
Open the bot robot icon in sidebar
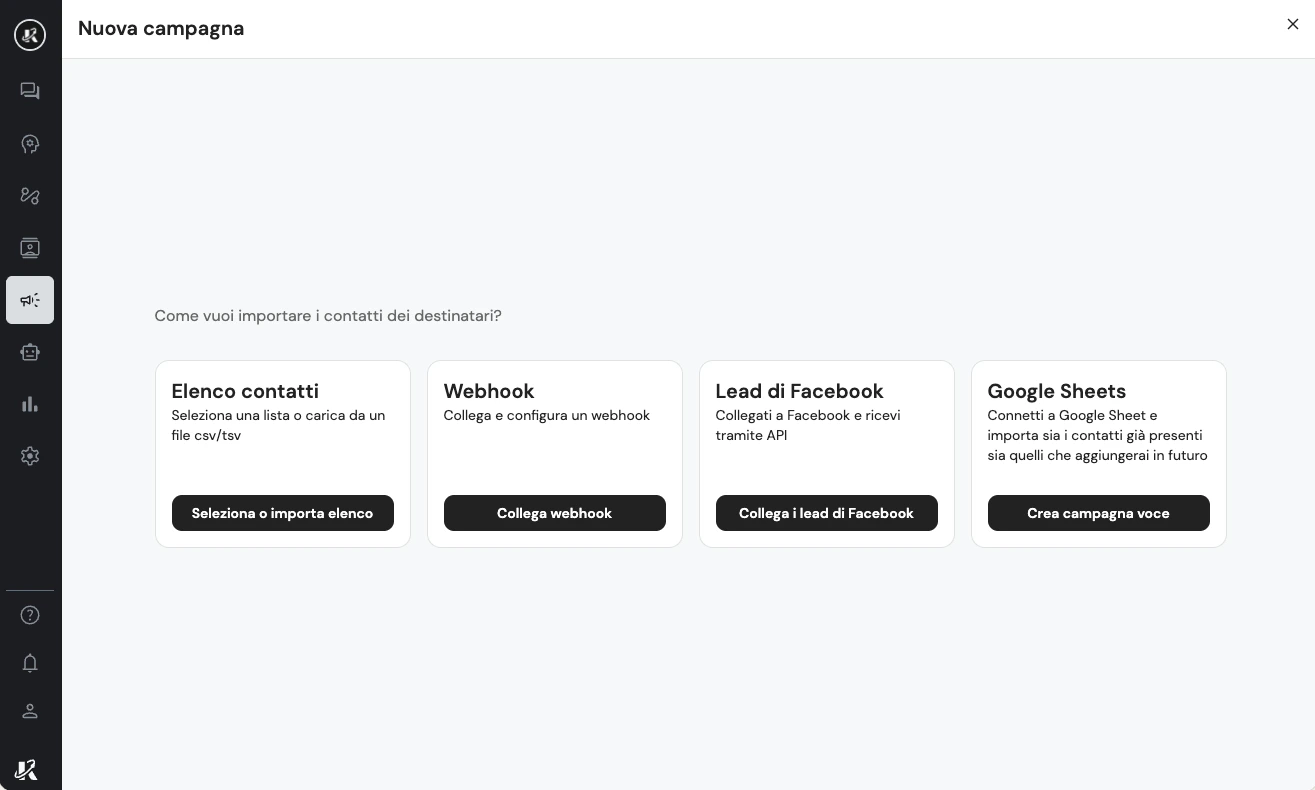(30, 352)
